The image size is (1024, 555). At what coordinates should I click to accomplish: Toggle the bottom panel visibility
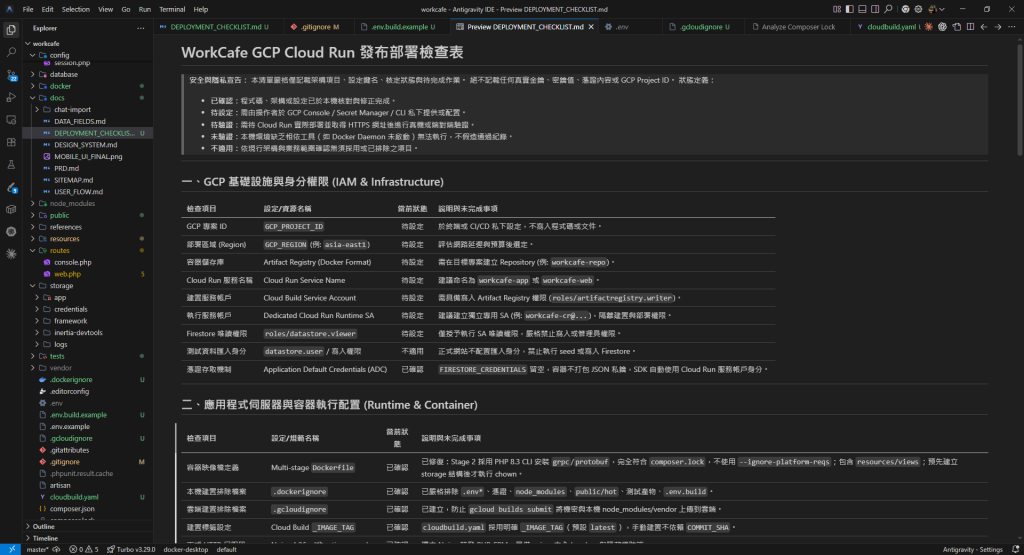pyautogui.click(x=862, y=9)
